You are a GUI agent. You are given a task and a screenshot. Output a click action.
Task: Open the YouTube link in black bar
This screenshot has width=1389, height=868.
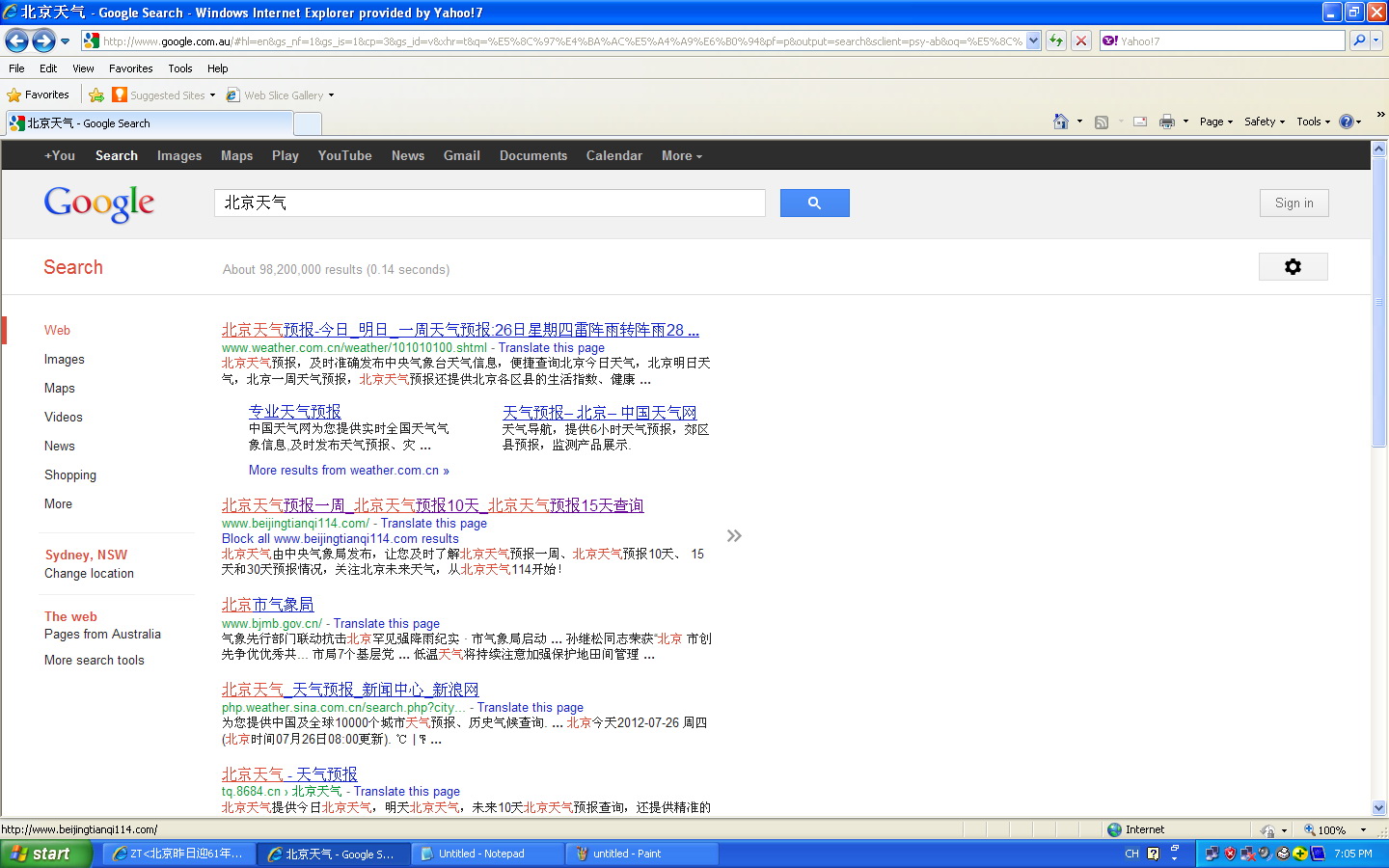point(344,155)
